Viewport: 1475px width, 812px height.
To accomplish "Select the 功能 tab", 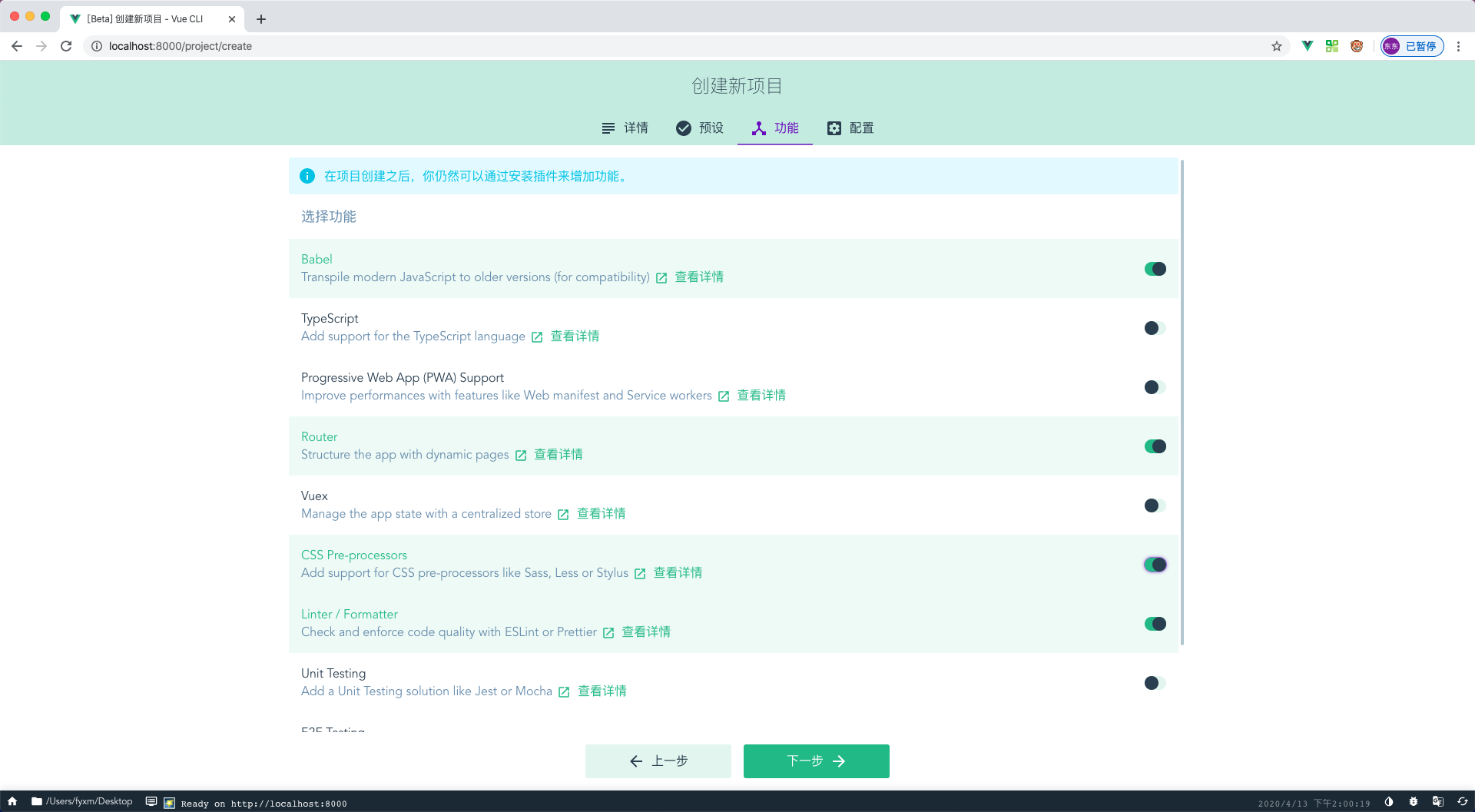I will point(775,128).
